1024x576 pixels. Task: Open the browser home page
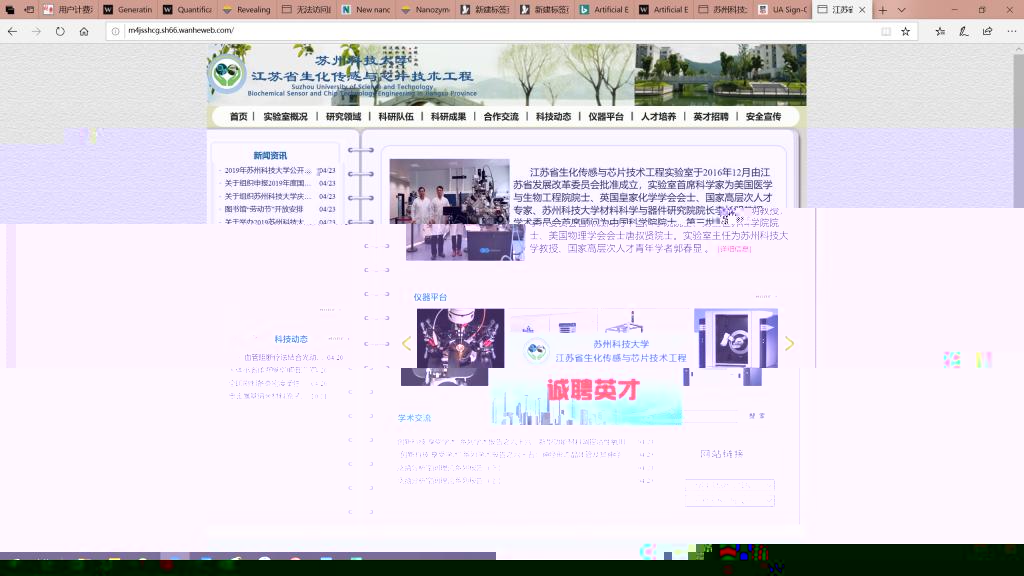pyautogui.click(x=84, y=31)
